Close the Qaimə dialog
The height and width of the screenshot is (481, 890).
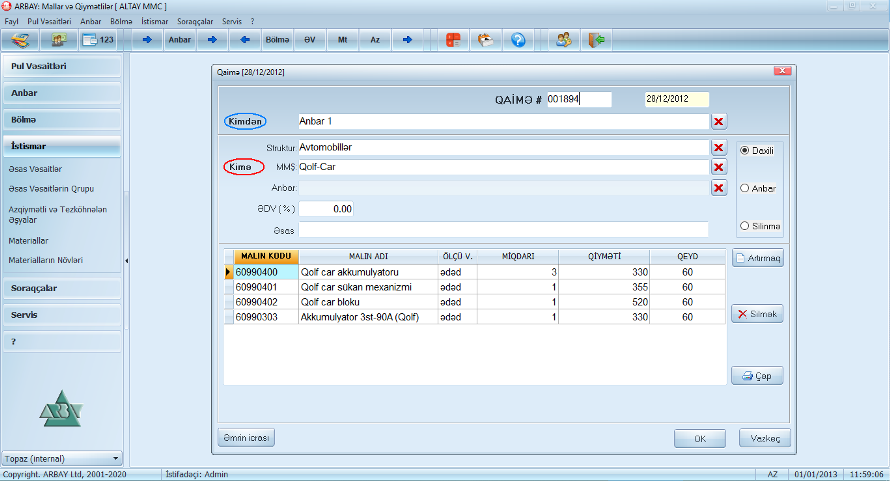click(x=782, y=71)
